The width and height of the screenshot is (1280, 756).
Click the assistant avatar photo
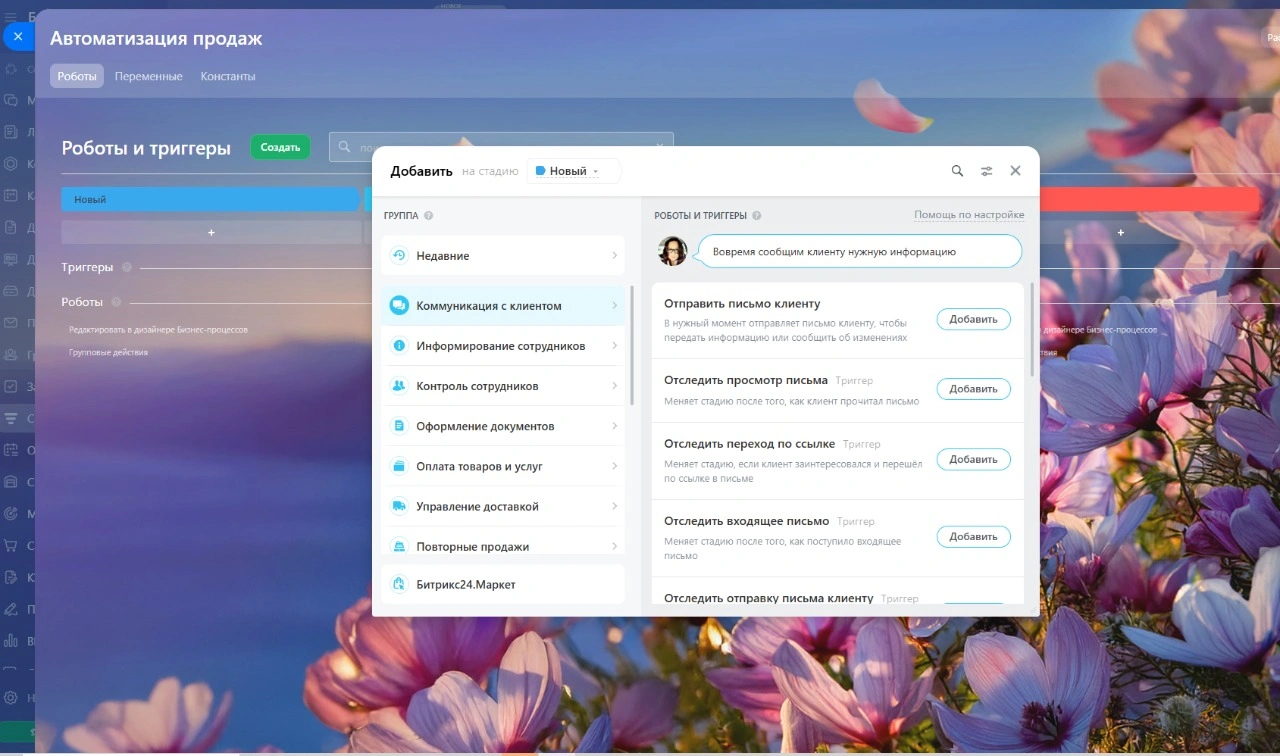click(673, 251)
